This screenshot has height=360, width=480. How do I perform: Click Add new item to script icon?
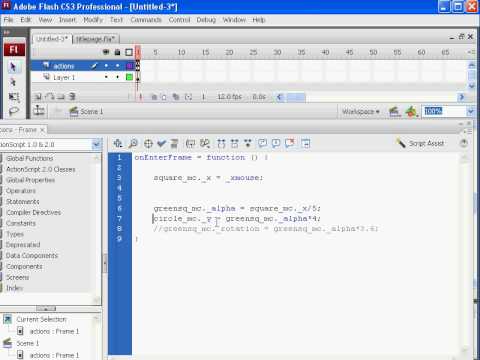point(117,143)
